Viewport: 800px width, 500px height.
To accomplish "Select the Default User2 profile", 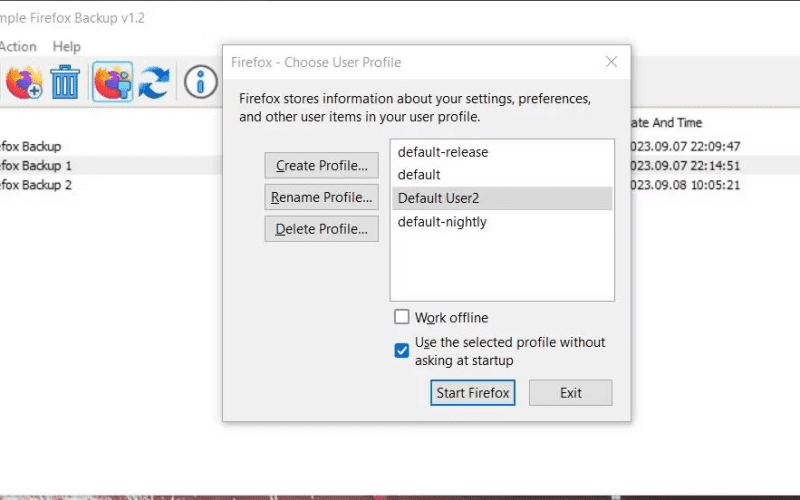I will 502,198.
